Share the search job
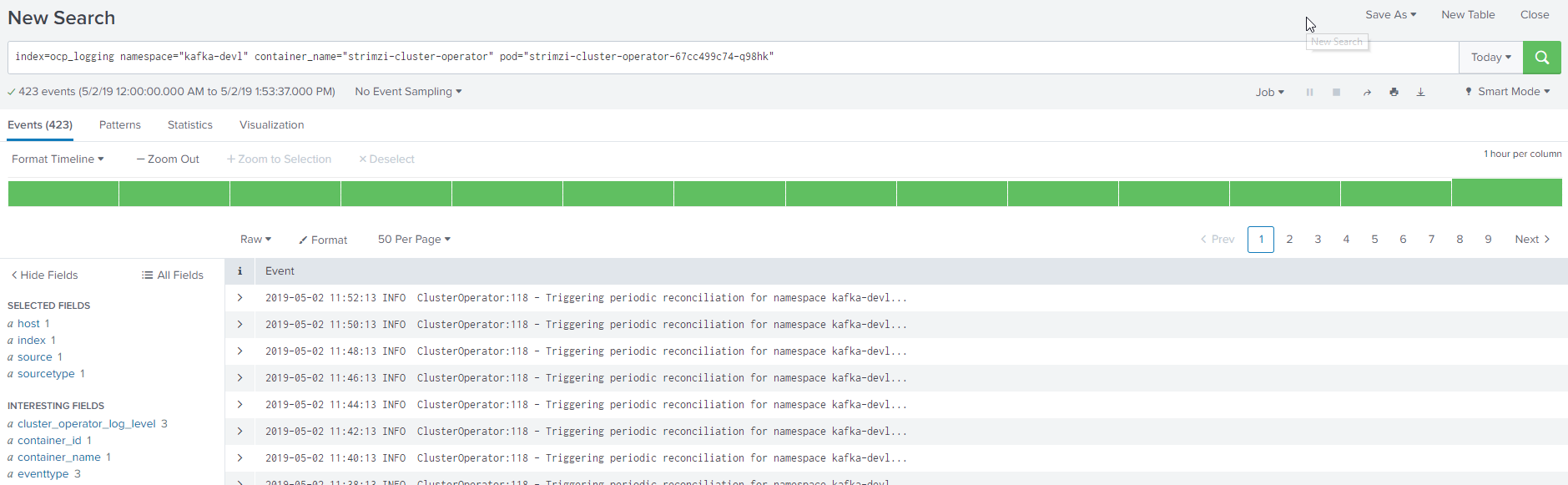1568x485 pixels. [x=1367, y=93]
